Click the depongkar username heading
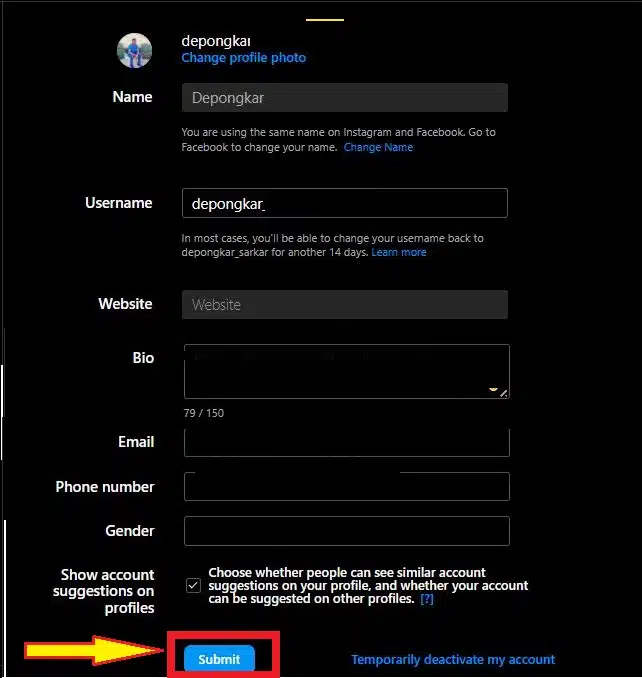 click(216, 41)
